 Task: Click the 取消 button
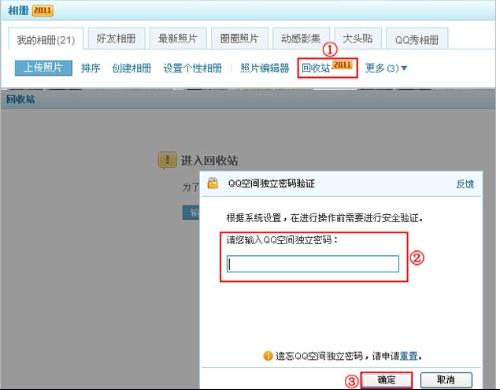click(446, 380)
